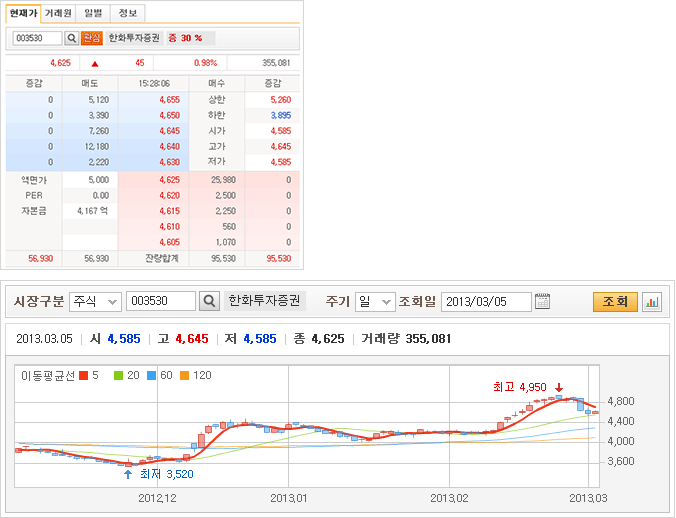The height and width of the screenshot is (518, 676).
Task: Click the search magnifier in the chart toolbar
Action: click(209, 301)
